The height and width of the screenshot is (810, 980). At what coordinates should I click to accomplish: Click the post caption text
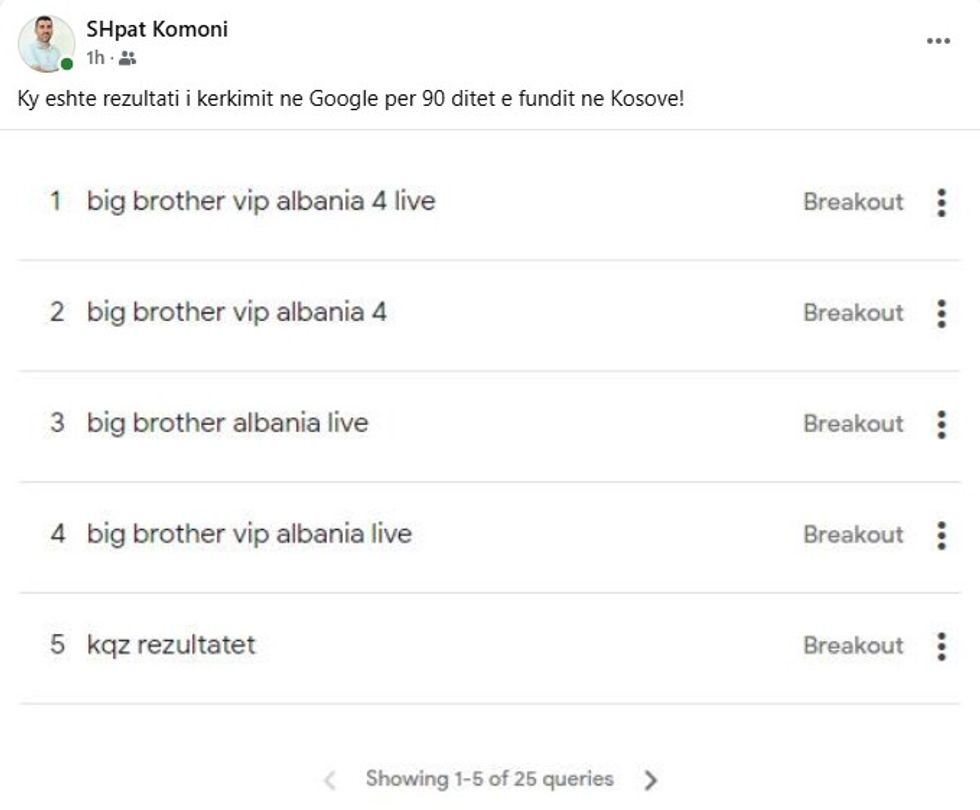[x=350, y=101]
